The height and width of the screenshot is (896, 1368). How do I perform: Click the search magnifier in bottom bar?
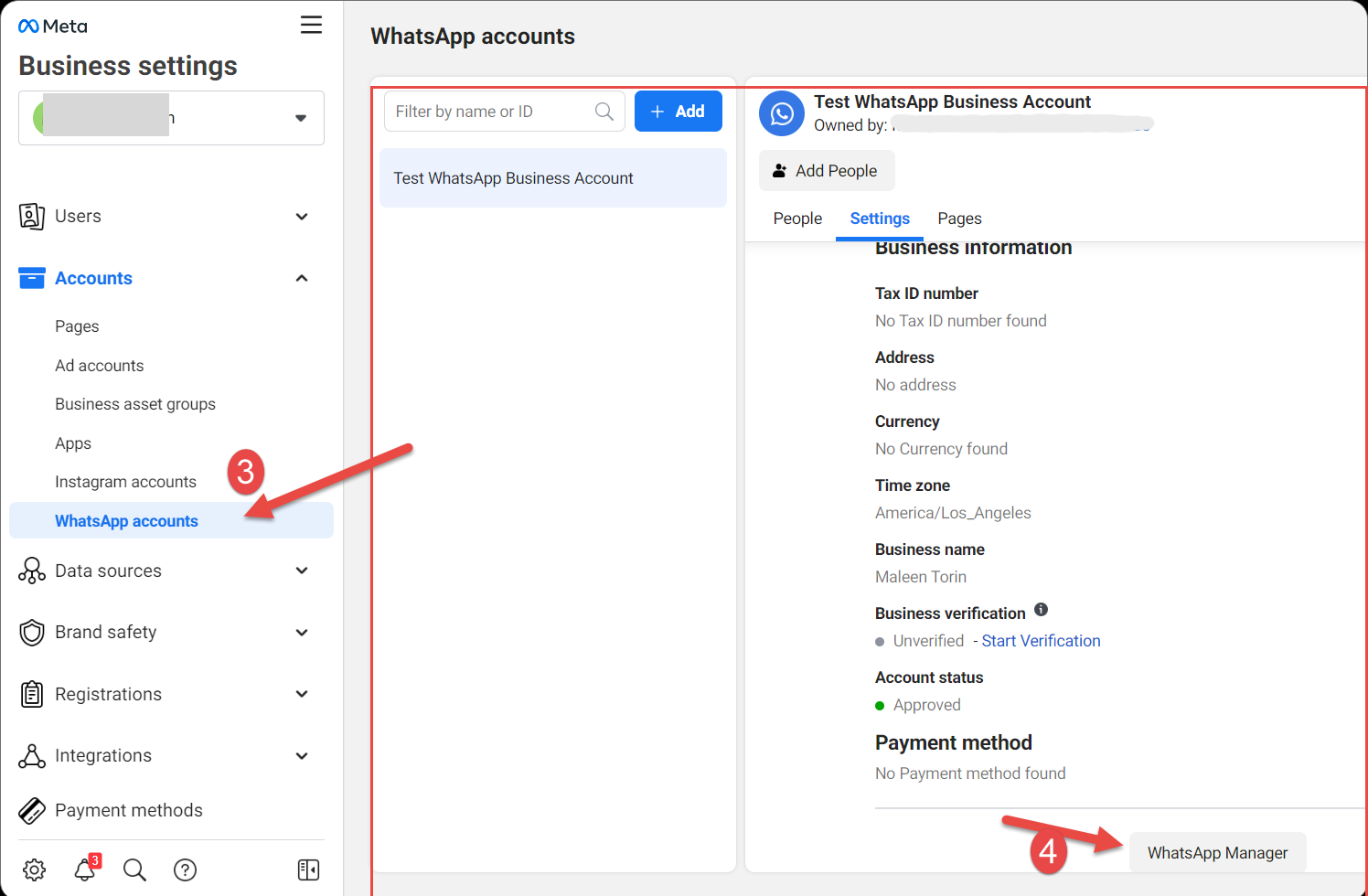point(134,869)
